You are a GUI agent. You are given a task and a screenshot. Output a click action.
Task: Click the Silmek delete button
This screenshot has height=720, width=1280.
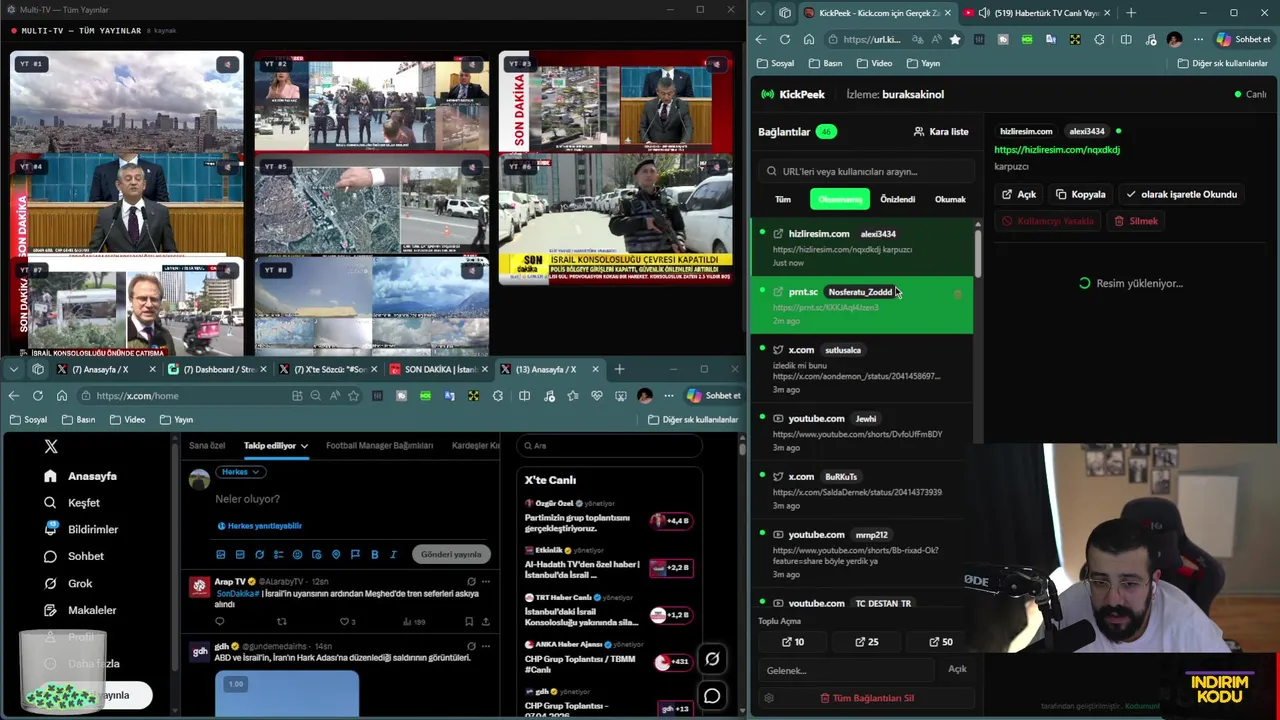pos(1135,221)
